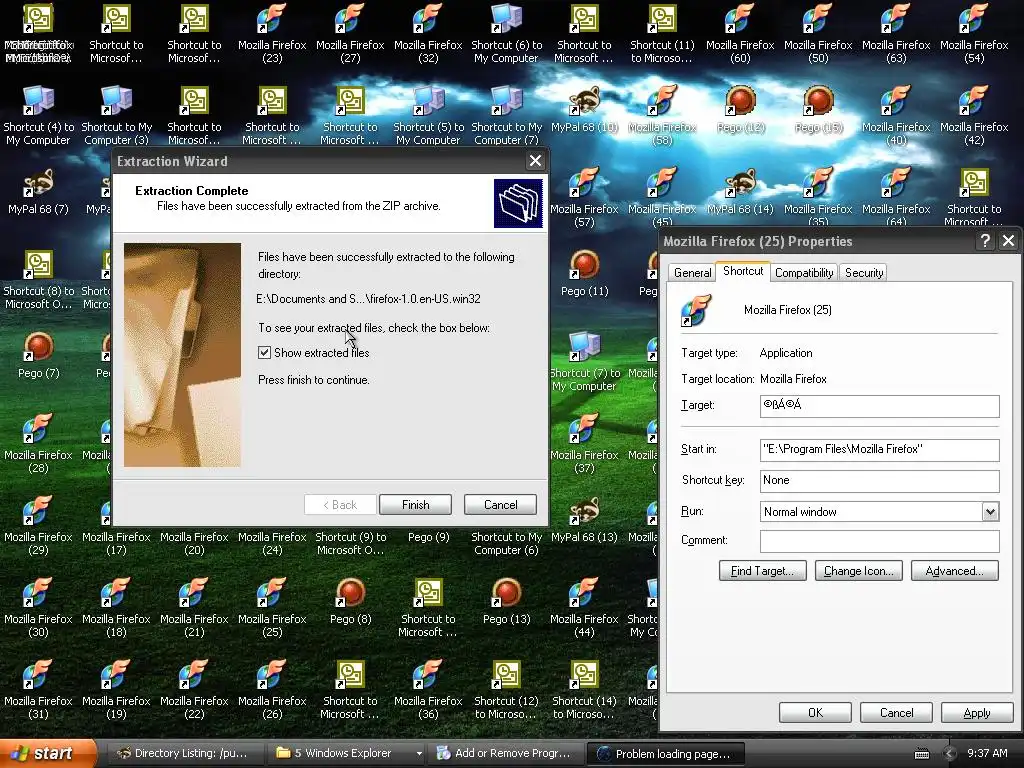Click the Change Icon button
The width and height of the screenshot is (1024, 768).
pos(859,571)
